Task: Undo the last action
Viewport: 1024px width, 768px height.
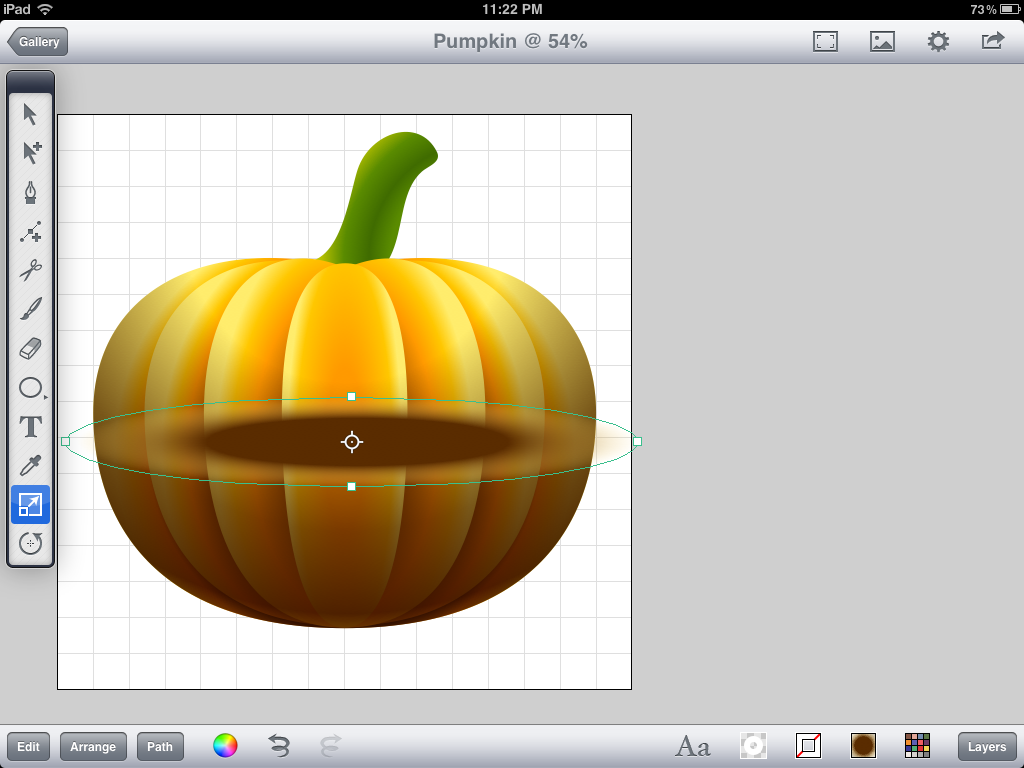Action: coord(279,746)
